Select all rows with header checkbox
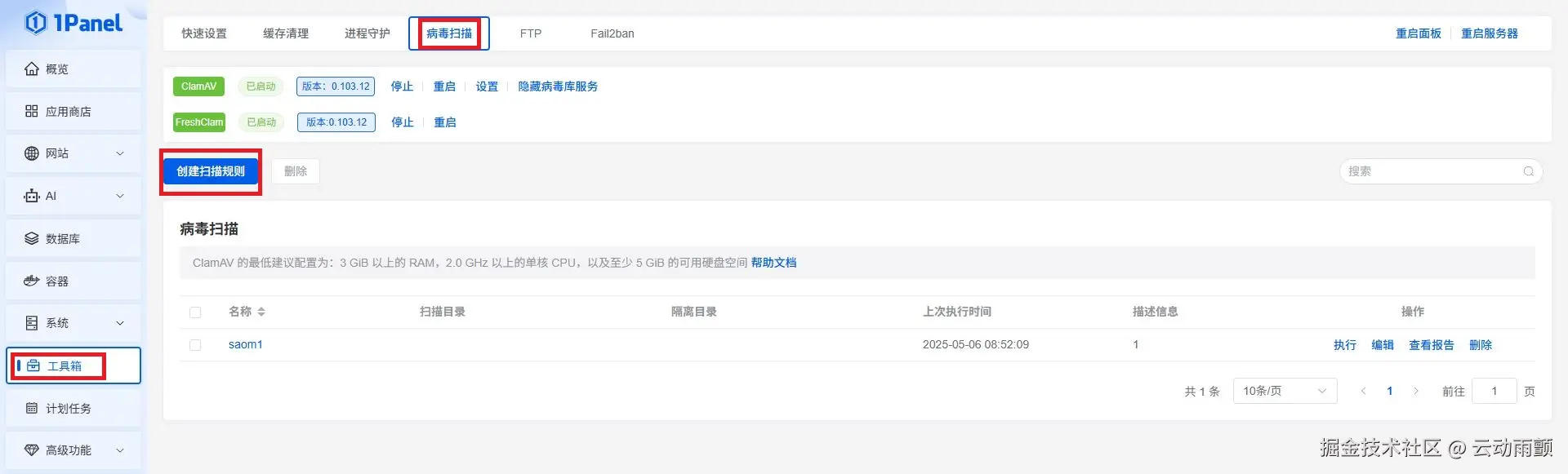 pos(195,312)
